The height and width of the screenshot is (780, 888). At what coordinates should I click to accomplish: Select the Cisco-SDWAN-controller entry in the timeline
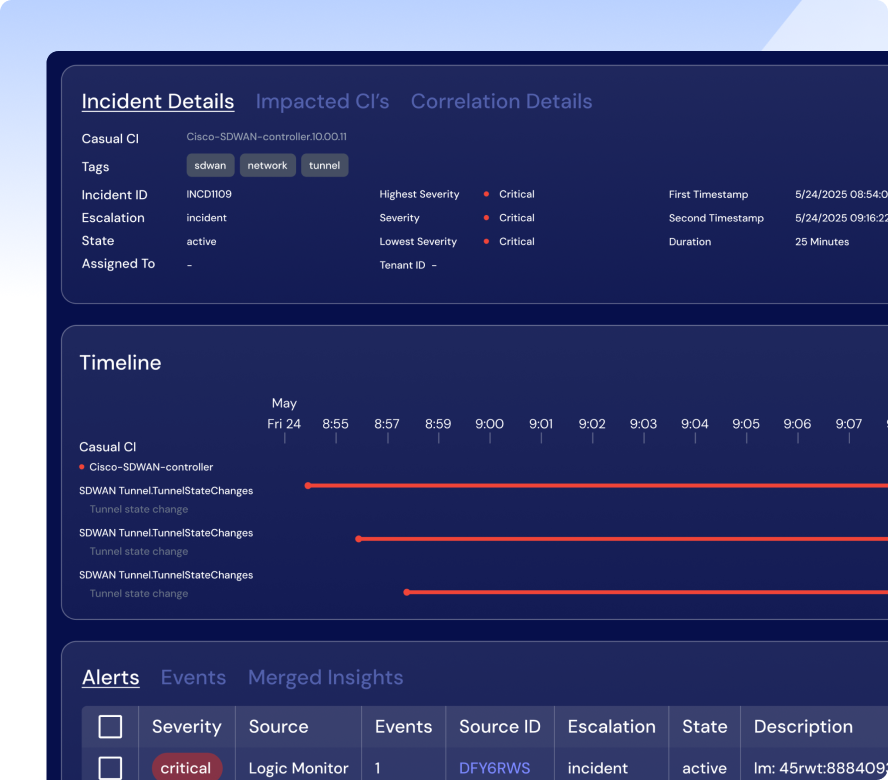(151, 467)
